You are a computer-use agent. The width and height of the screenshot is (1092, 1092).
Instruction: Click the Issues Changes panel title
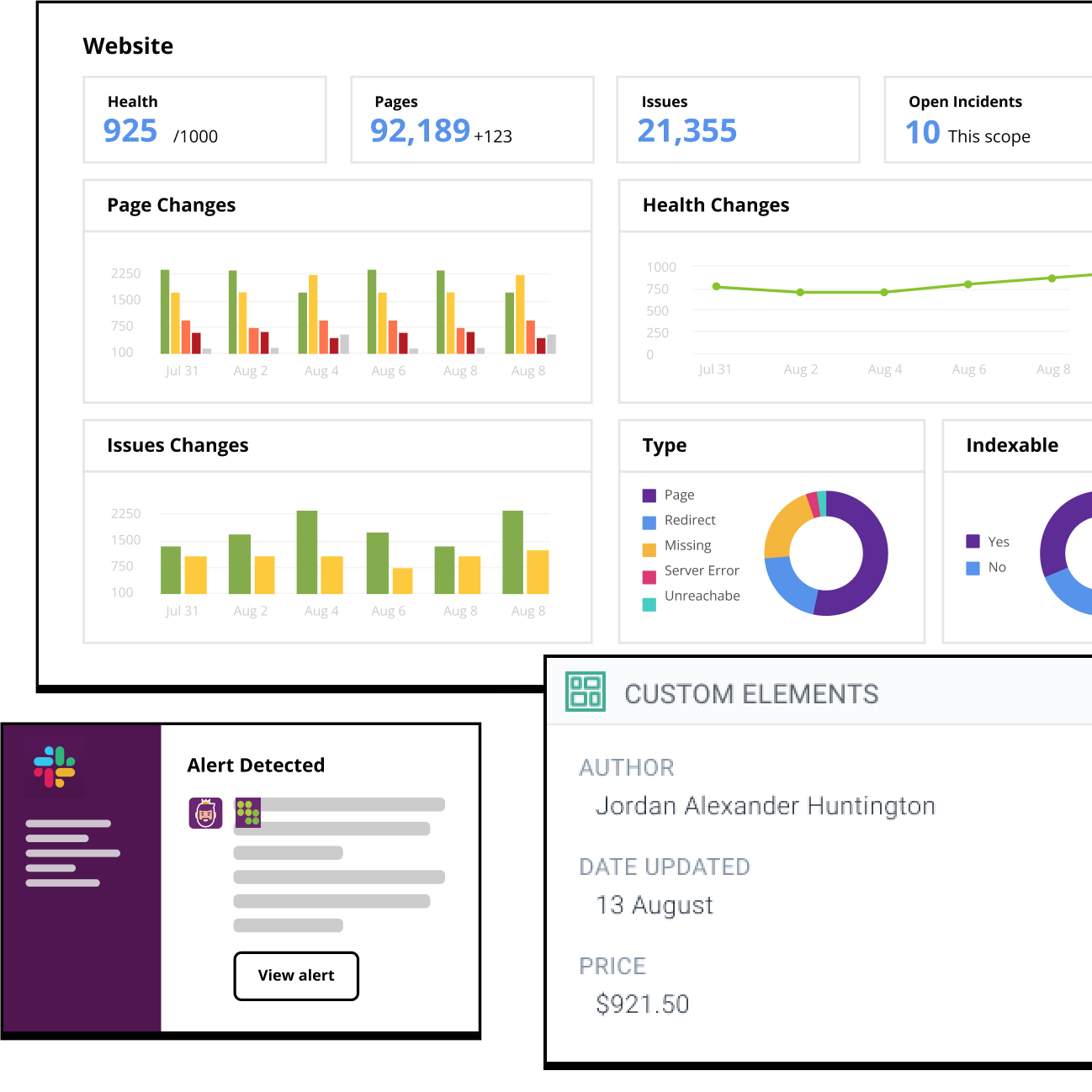[x=178, y=445]
